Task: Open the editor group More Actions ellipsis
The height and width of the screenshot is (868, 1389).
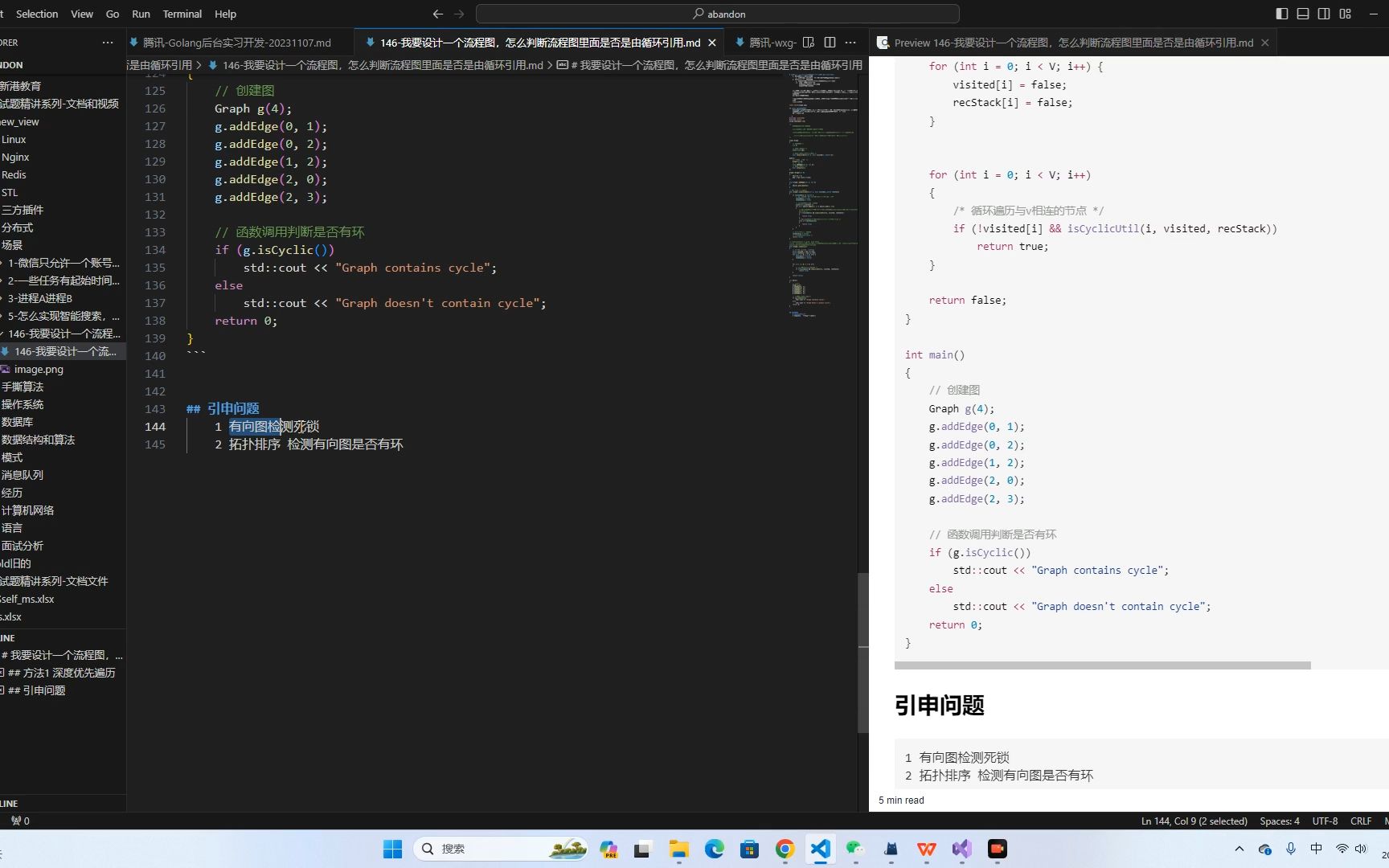Action: pyautogui.click(x=850, y=43)
